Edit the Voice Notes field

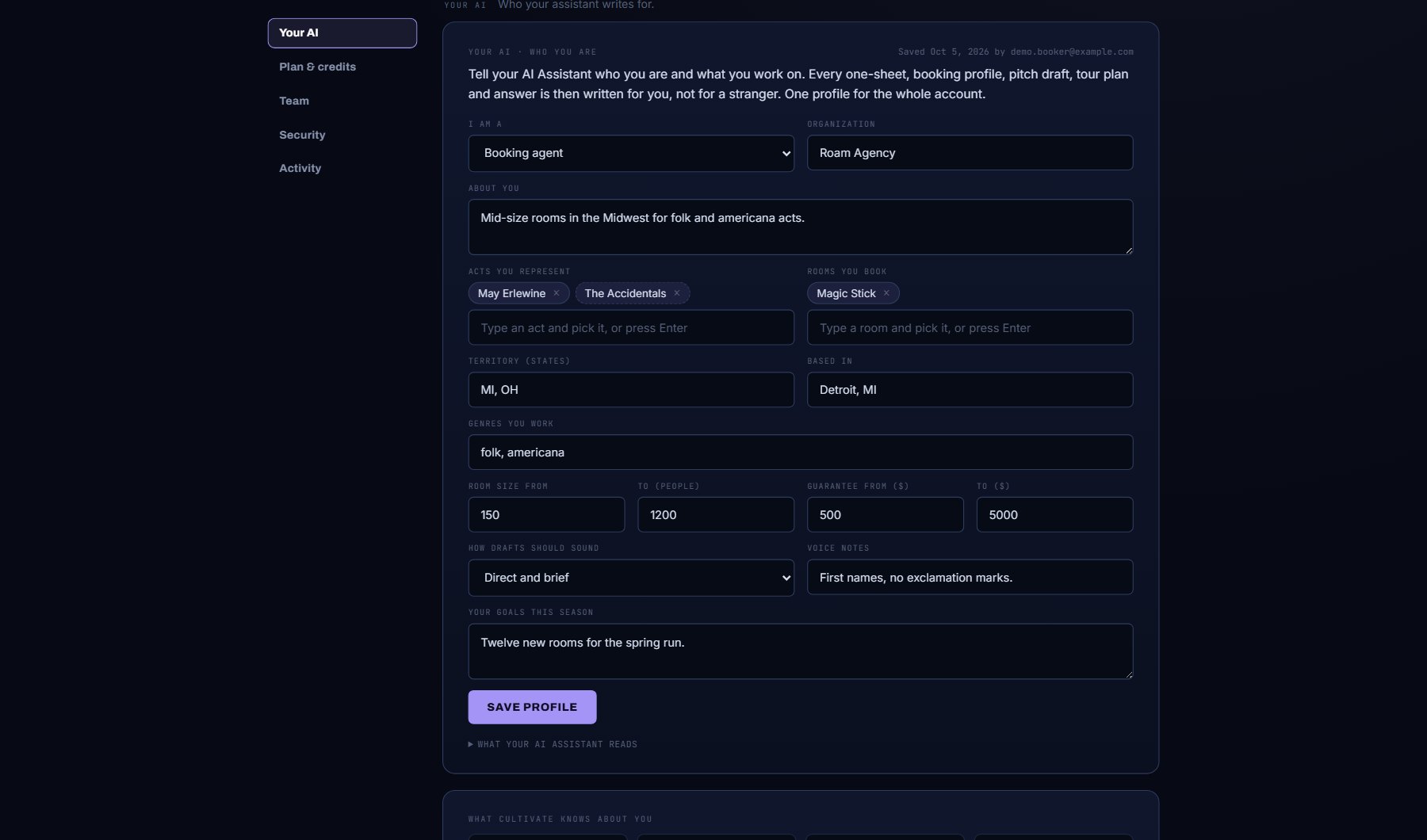(970, 577)
